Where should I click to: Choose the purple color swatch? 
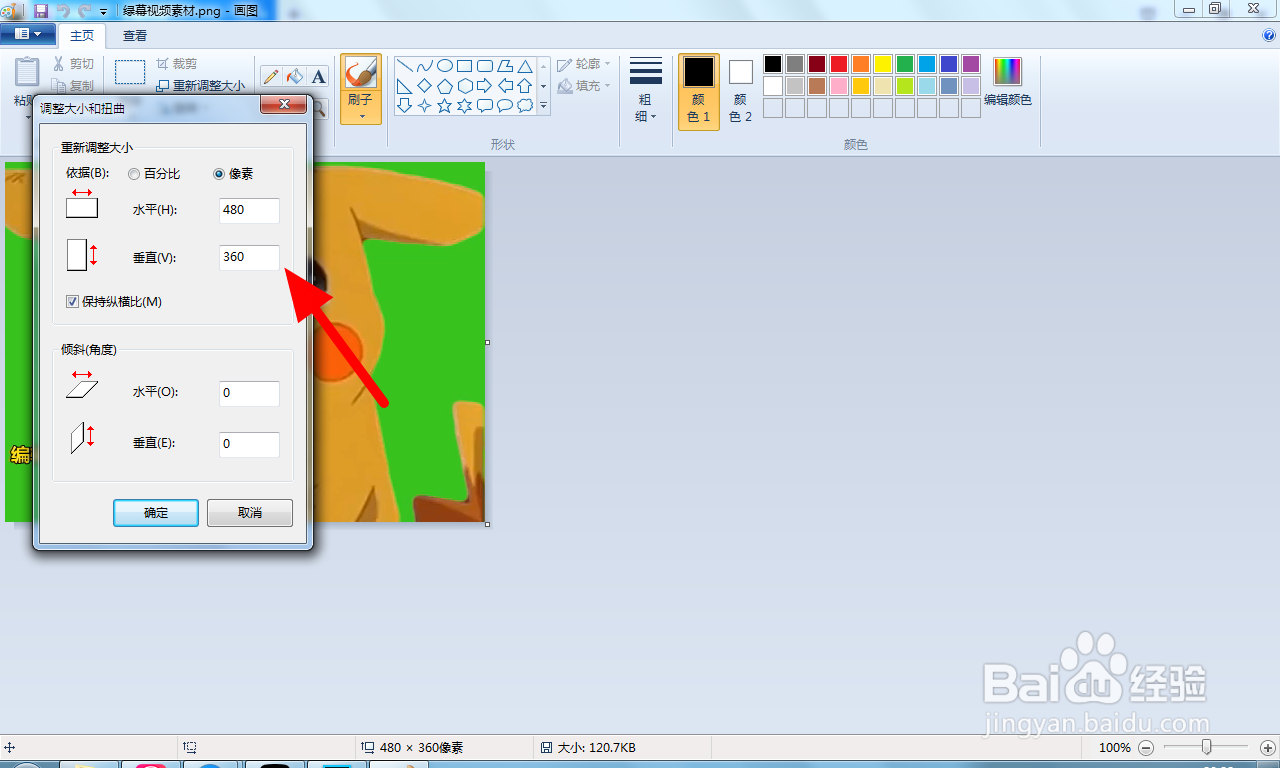pyautogui.click(x=971, y=64)
